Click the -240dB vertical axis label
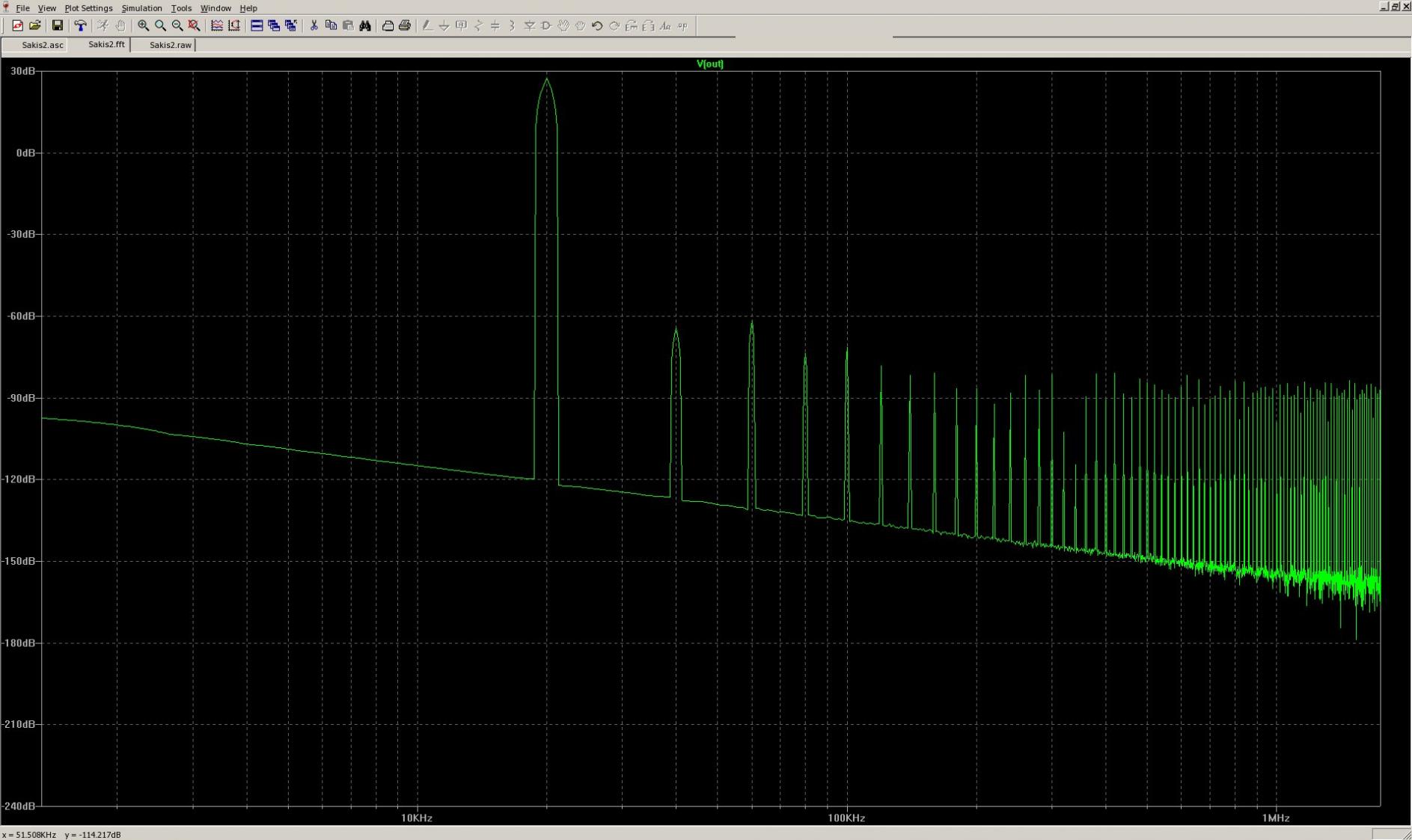This screenshot has width=1412, height=840. 20,806
